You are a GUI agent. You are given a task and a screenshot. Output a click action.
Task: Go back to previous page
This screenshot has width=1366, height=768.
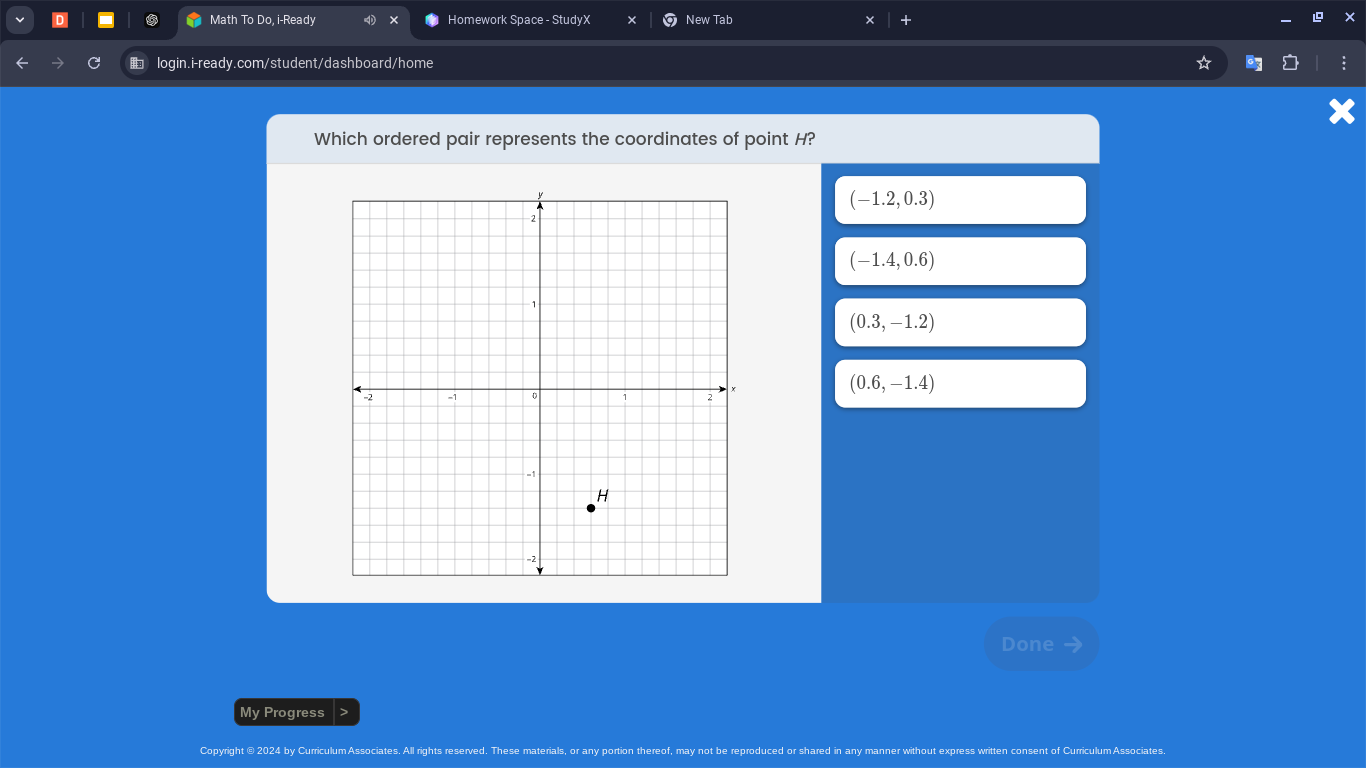click(22, 63)
